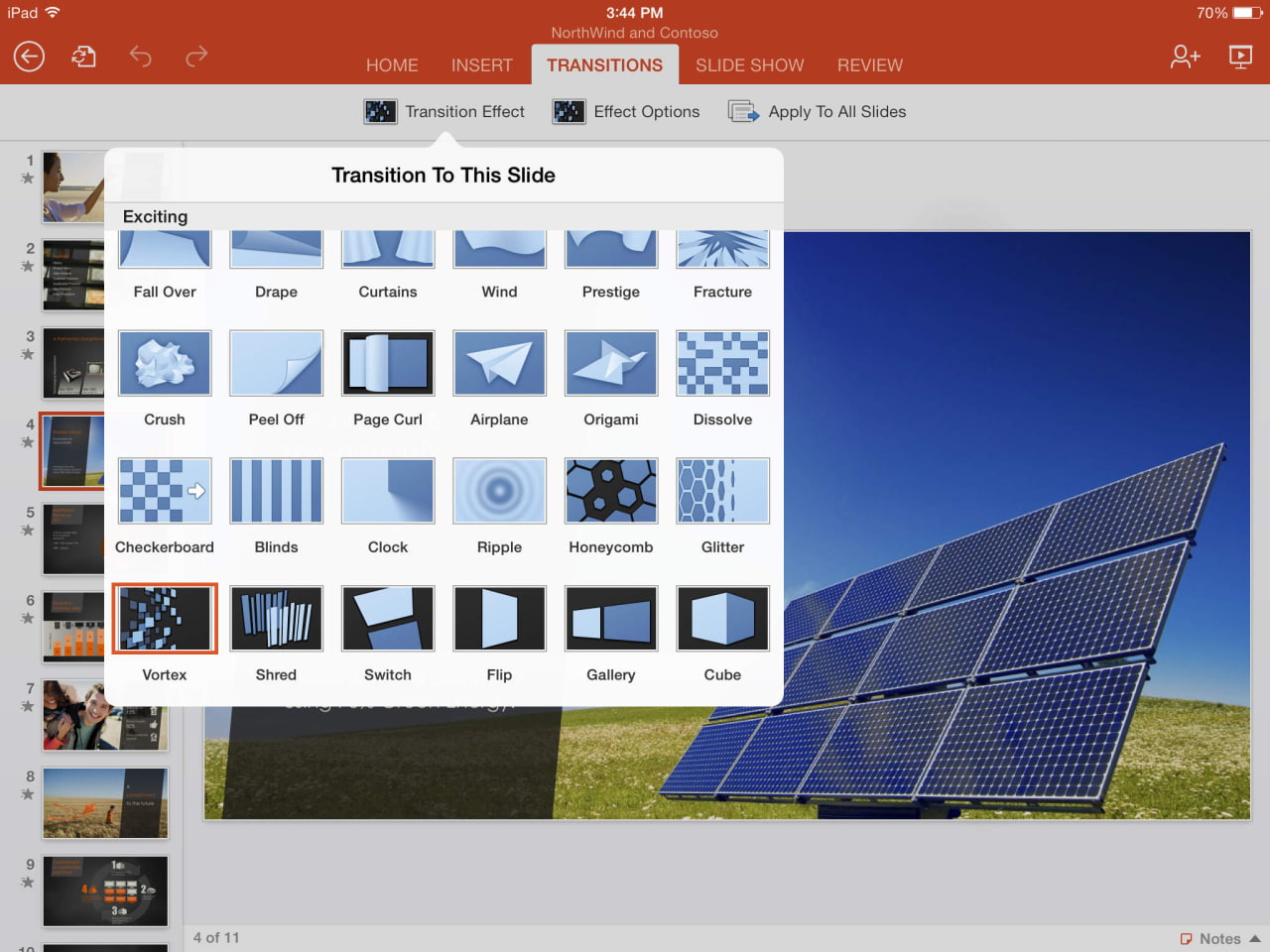Open the SLIDE SHOW tab
The width and height of the screenshot is (1270, 952).
[749, 65]
